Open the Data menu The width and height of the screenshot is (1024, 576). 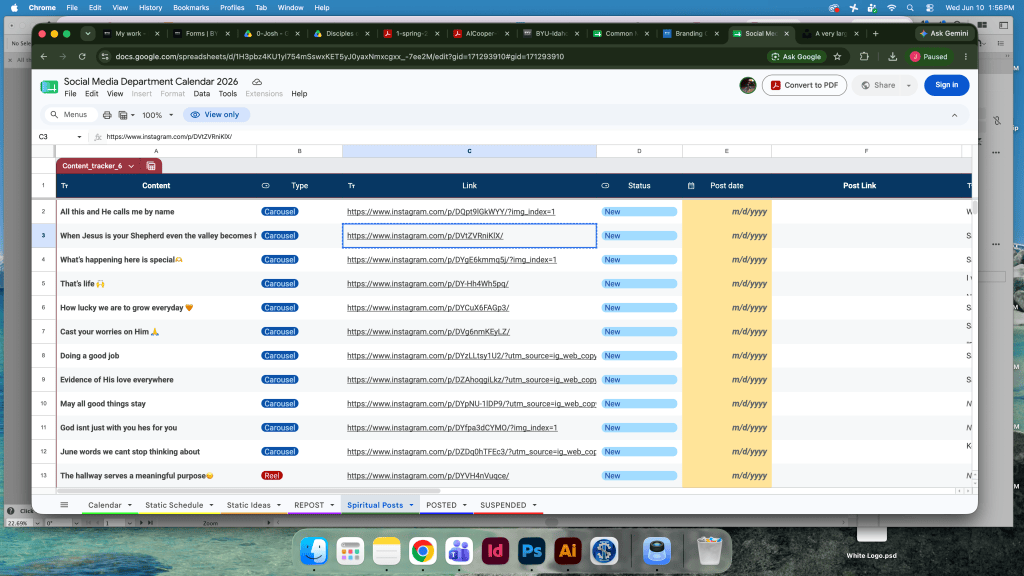click(202, 94)
